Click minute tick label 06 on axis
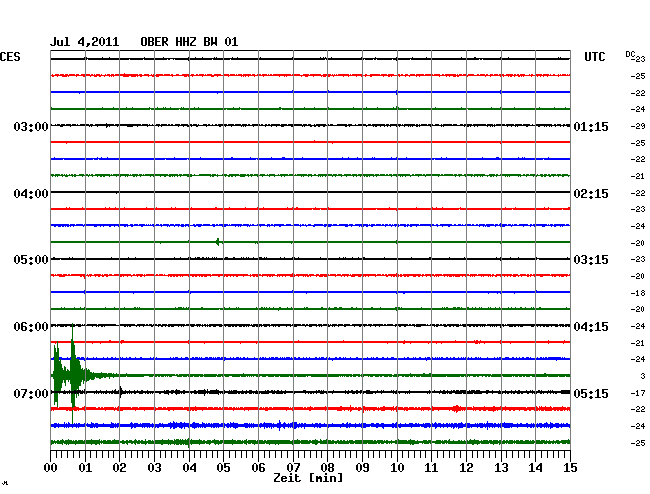 click(258, 468)
